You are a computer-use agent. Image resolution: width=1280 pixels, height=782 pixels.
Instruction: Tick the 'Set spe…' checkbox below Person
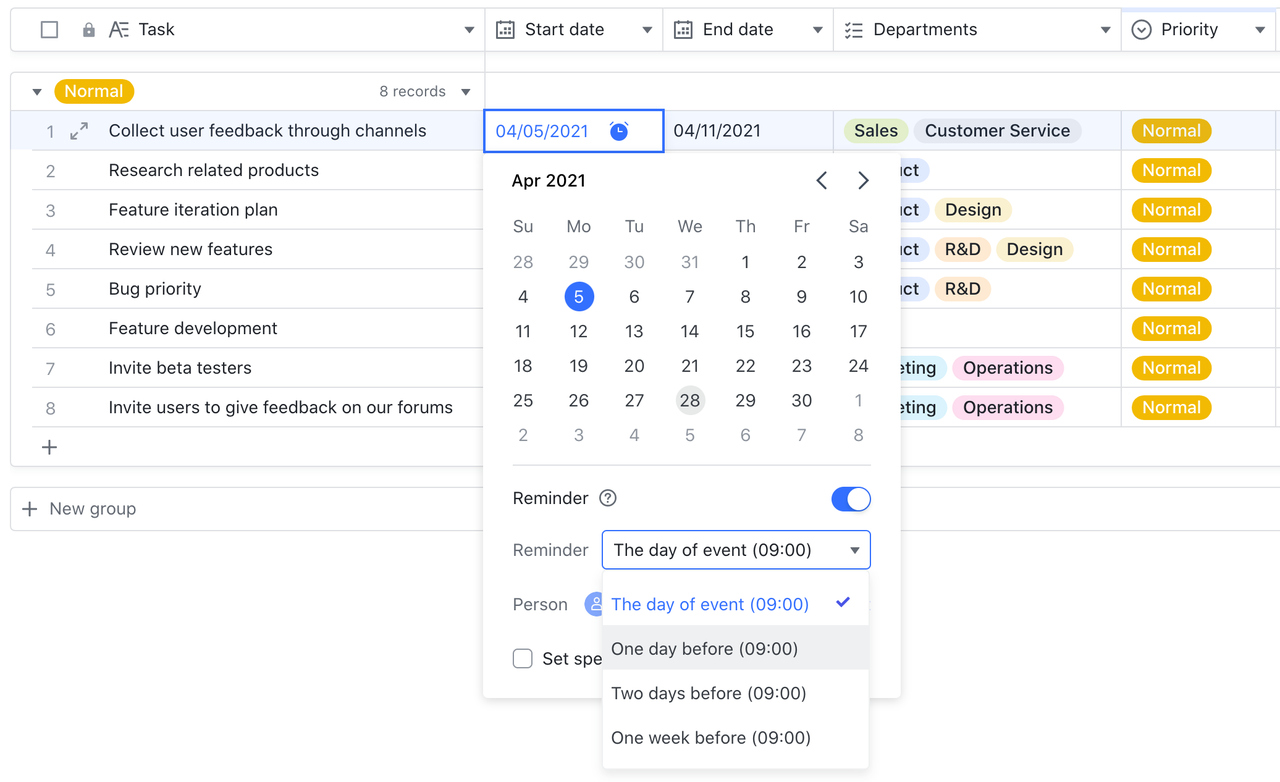[x=523, y=658]
